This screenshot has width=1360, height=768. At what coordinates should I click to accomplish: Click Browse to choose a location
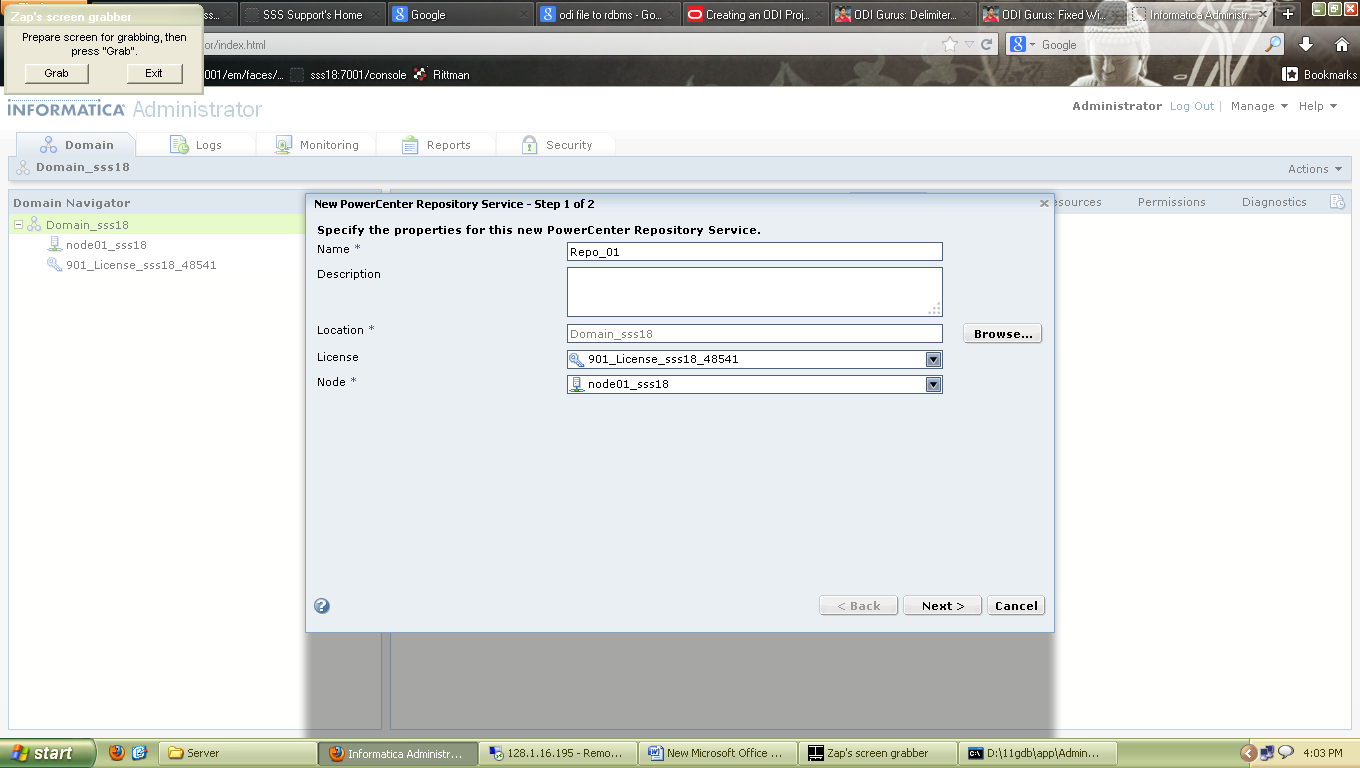pyautogui.click(x=1002, y=334)
